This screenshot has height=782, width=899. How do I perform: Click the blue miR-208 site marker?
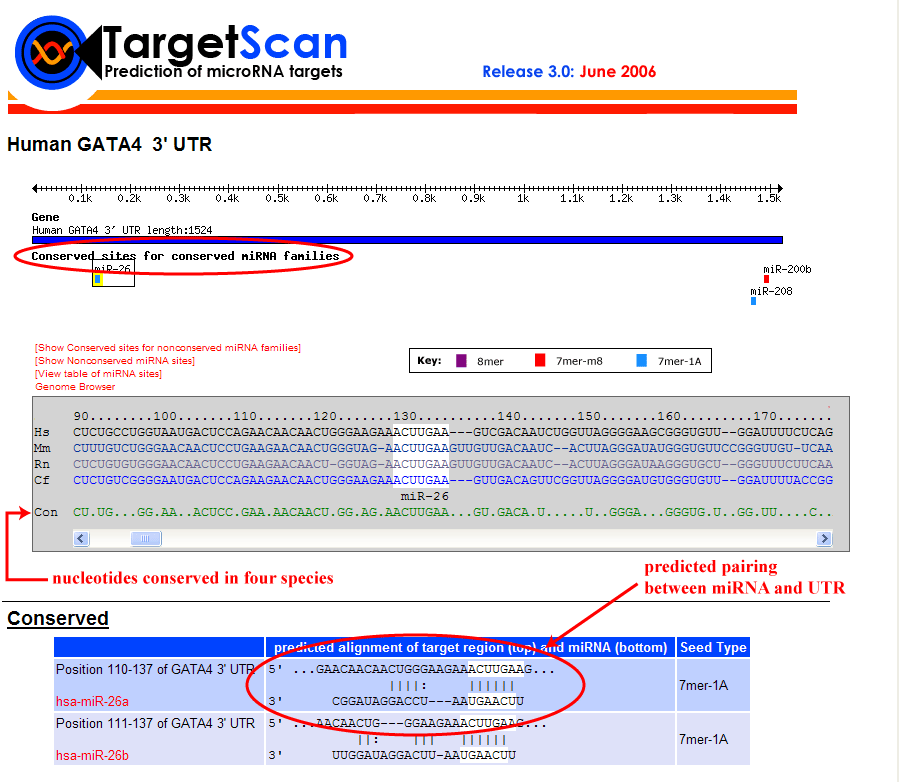click(753, 301)
